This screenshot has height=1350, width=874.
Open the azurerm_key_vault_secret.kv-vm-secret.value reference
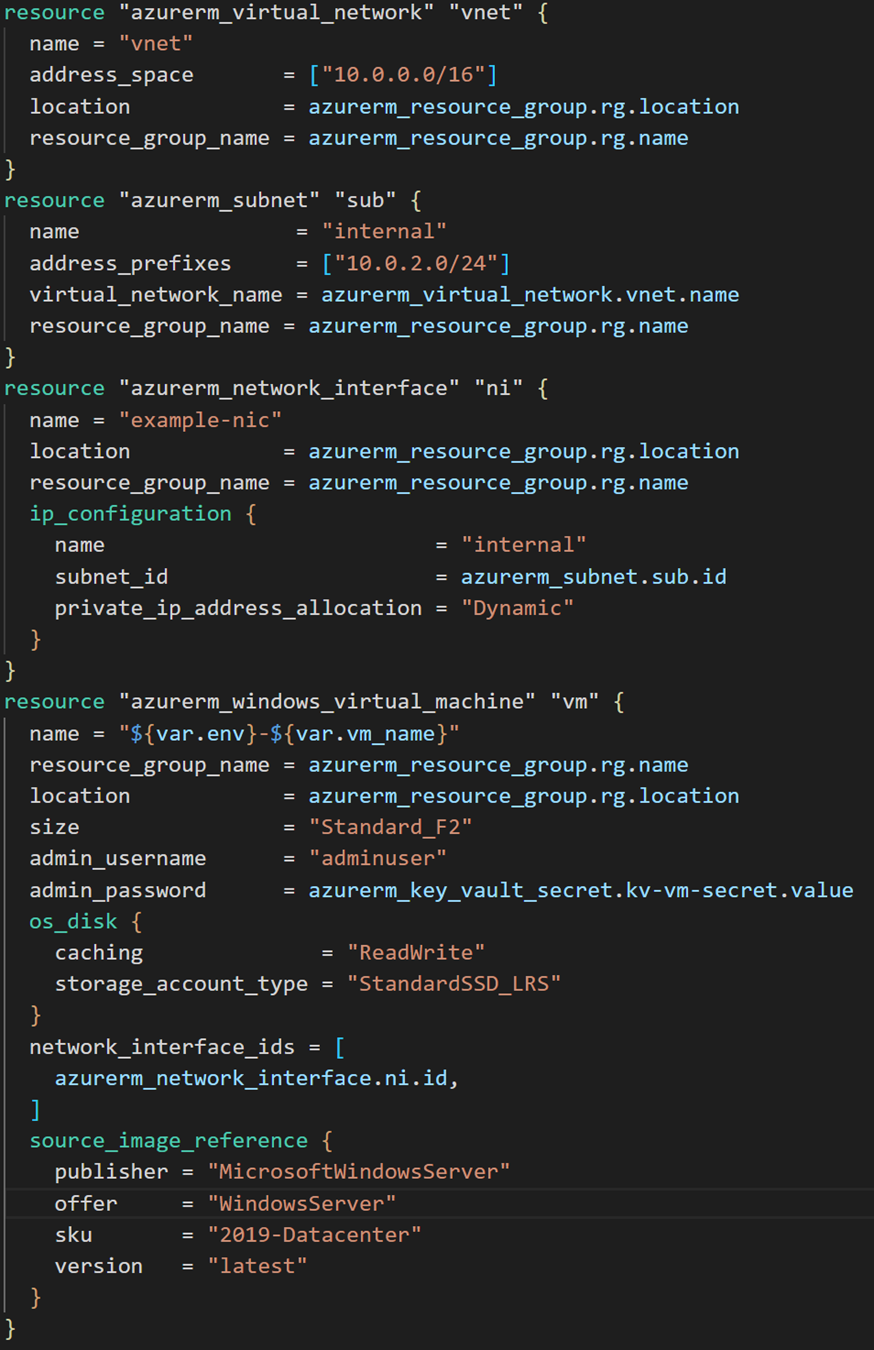[580, 890]
